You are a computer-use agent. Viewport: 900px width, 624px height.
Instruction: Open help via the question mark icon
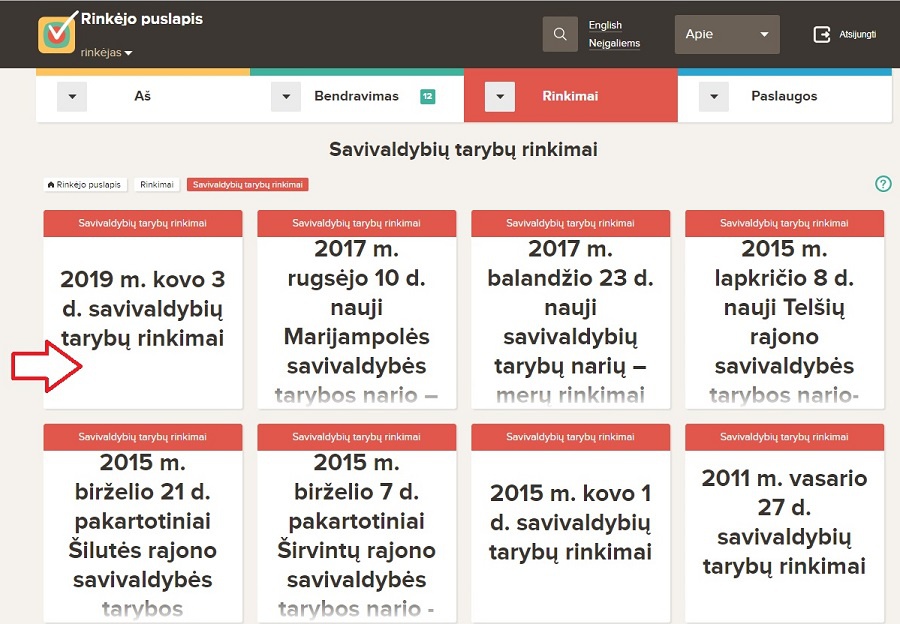883,184
